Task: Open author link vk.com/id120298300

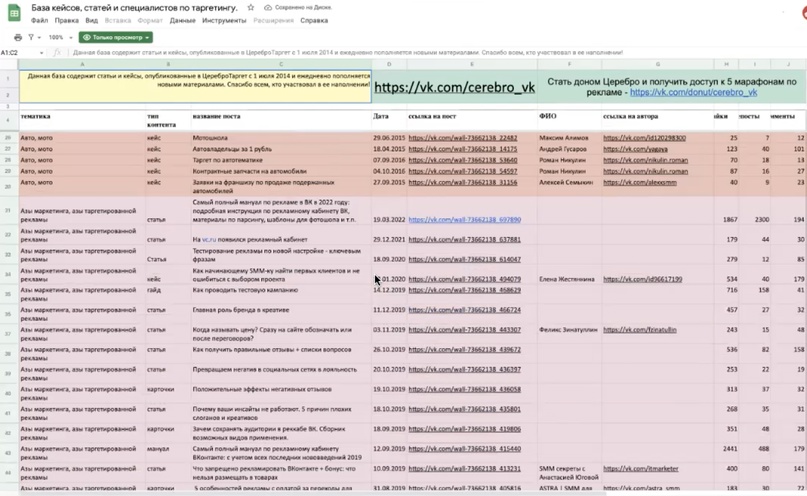Action: click(644, 138)
